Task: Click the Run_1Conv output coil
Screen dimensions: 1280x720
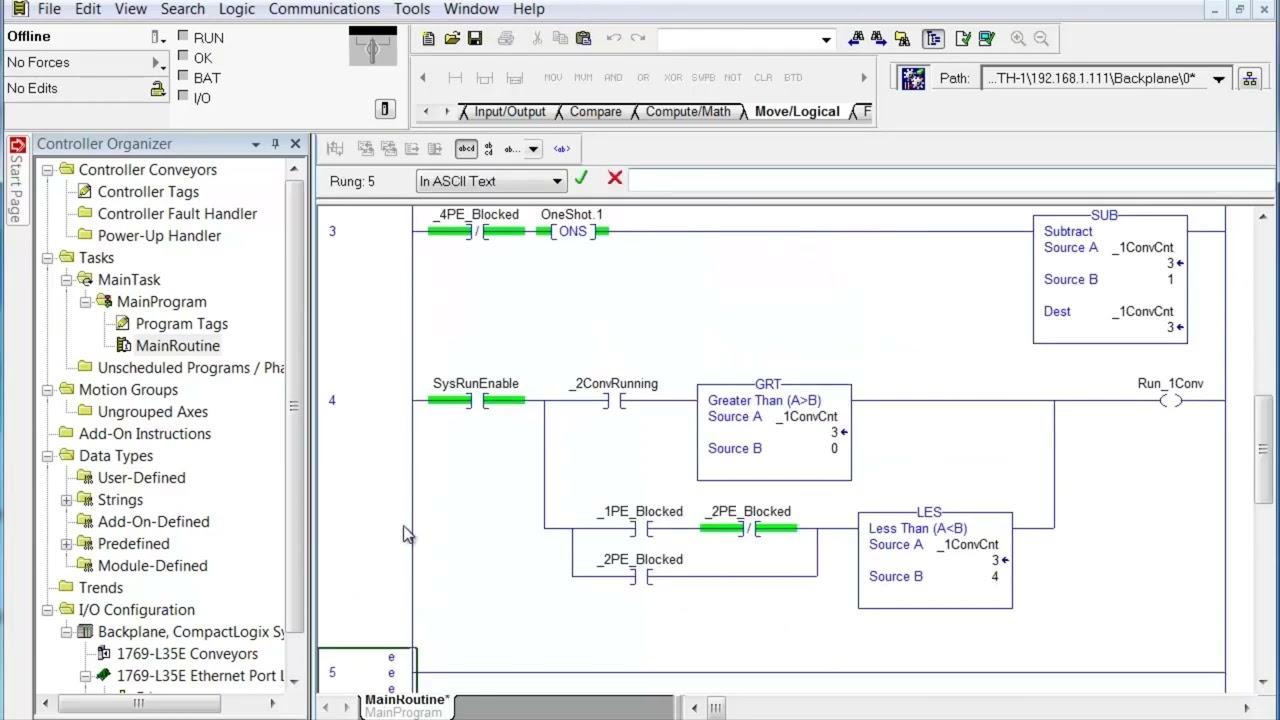Action: click(1170, 401)
